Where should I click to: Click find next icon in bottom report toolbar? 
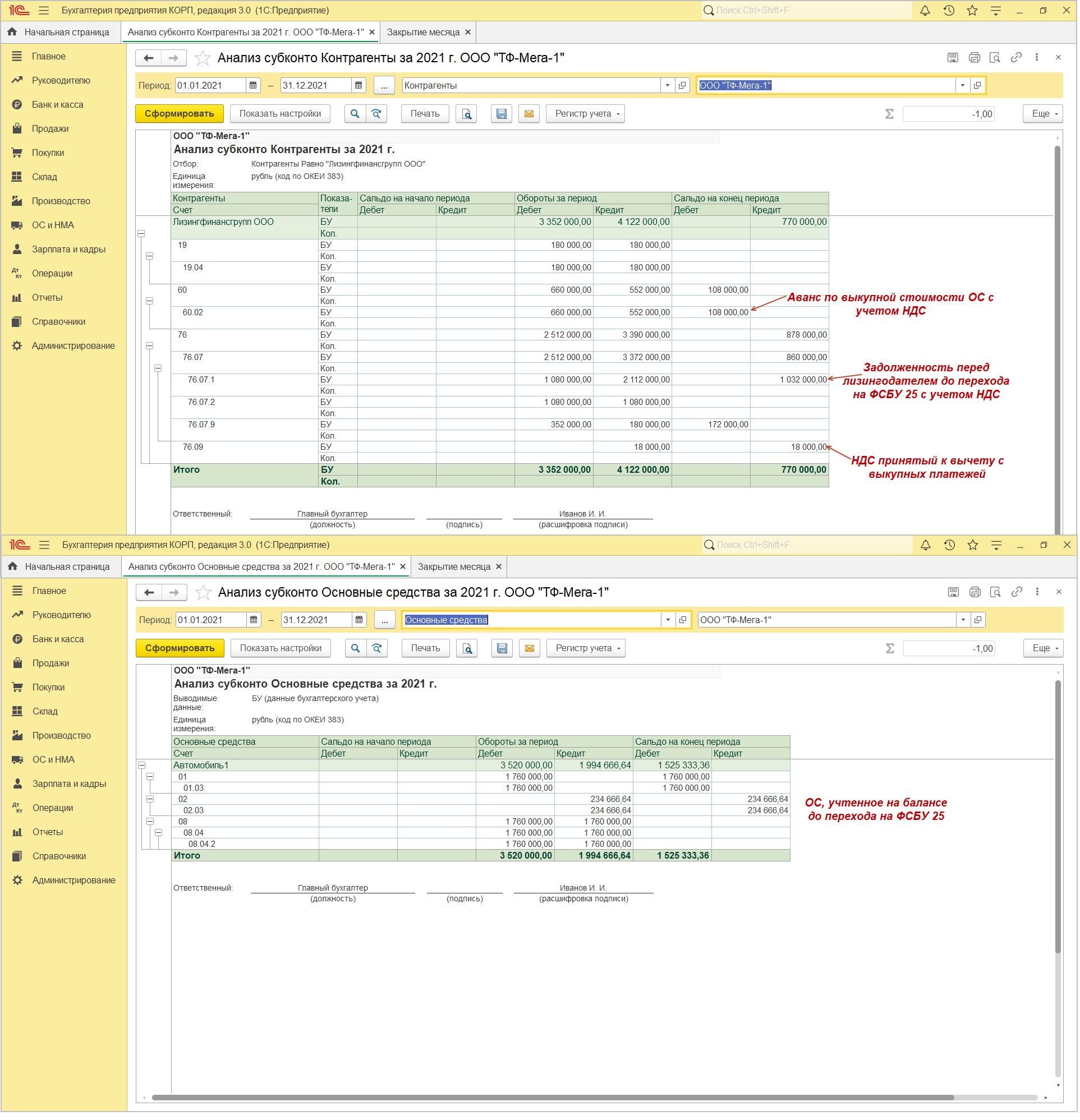tap(378, 648)
